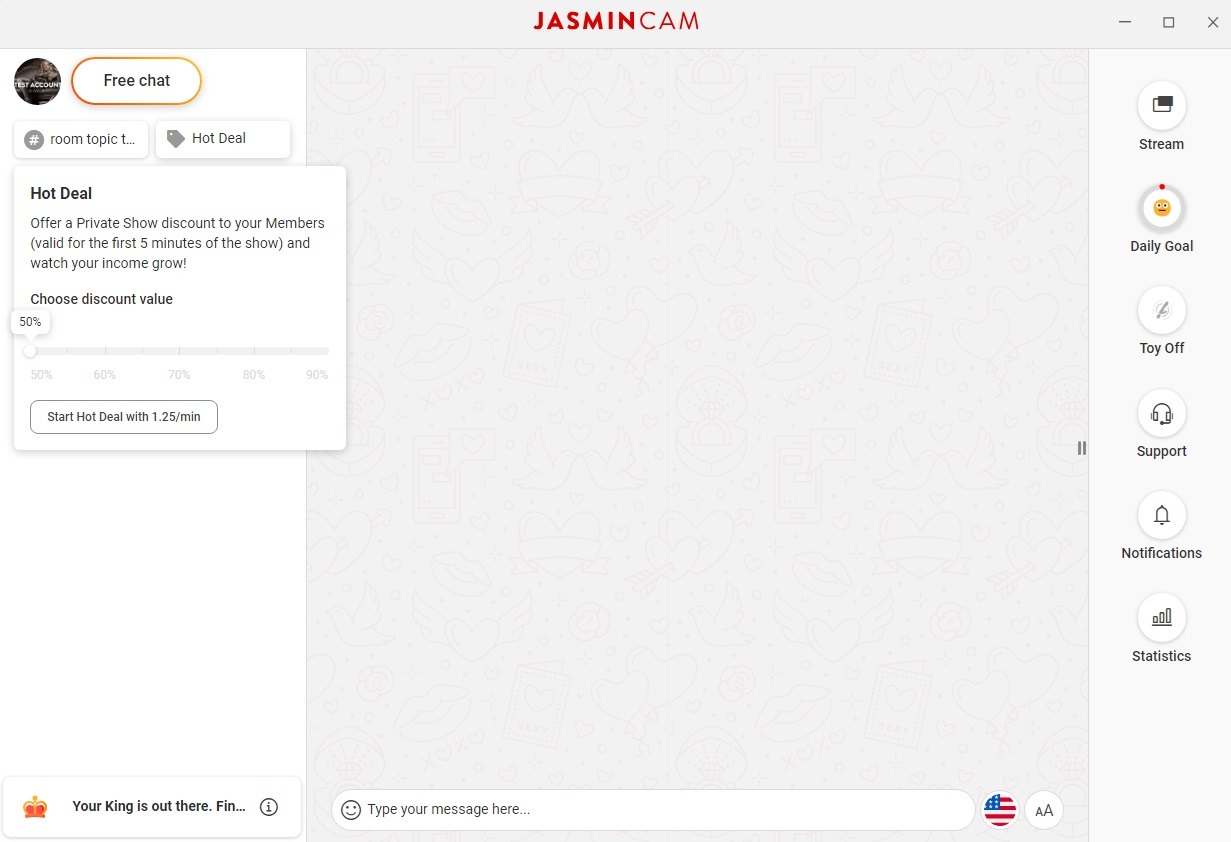
Task: Open the Daily Goal emoji icon
Action: (1161, 208)
